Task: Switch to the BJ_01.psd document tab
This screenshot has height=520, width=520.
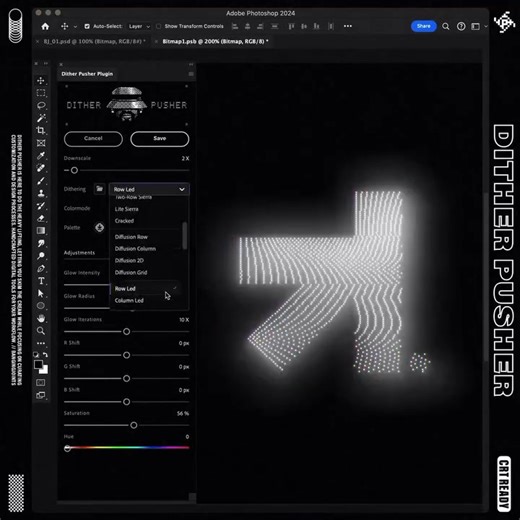Action: (x=94, y=42)
